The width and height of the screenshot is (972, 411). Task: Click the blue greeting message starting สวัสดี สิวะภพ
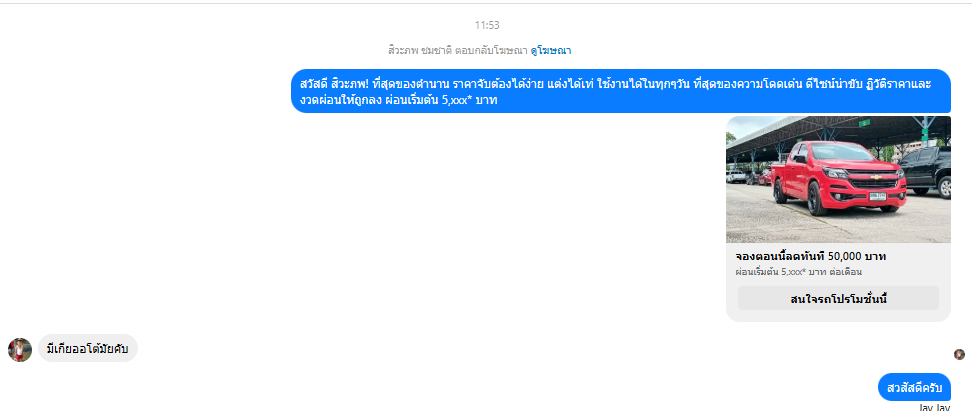[x=621, y=91]
